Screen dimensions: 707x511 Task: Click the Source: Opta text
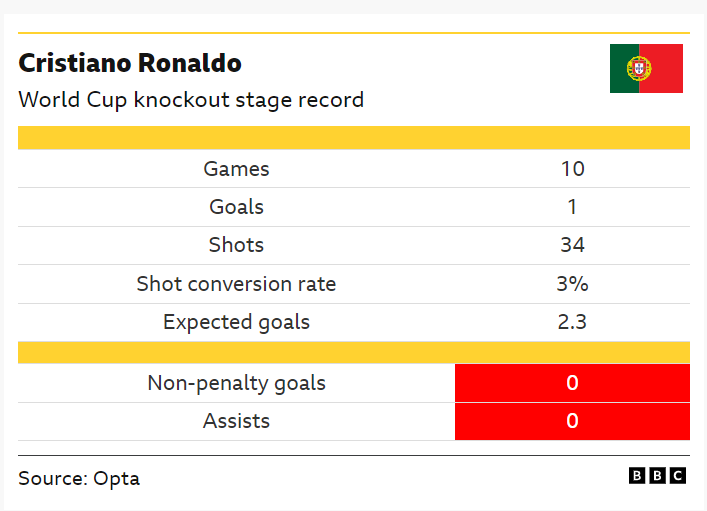[79, 479]
